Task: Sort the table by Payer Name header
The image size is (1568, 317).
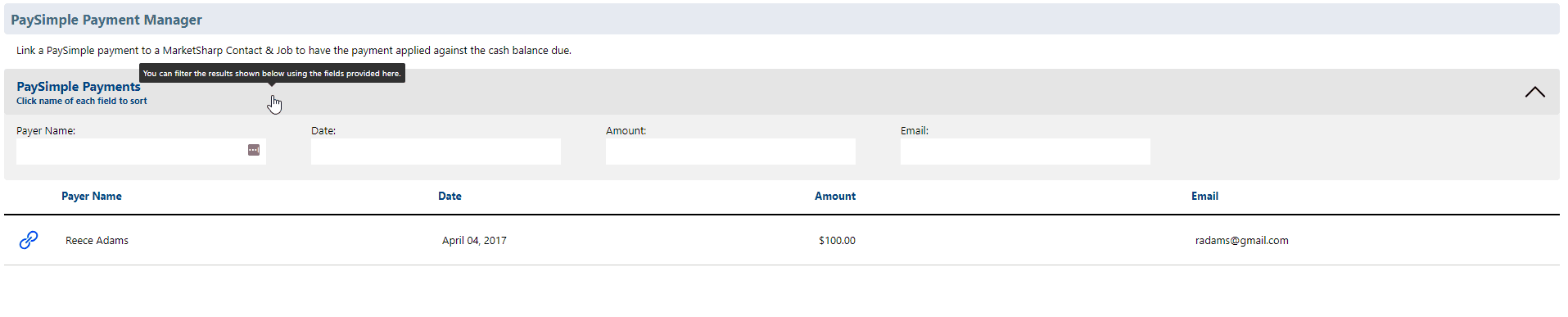Action: (x=92, y=196)
